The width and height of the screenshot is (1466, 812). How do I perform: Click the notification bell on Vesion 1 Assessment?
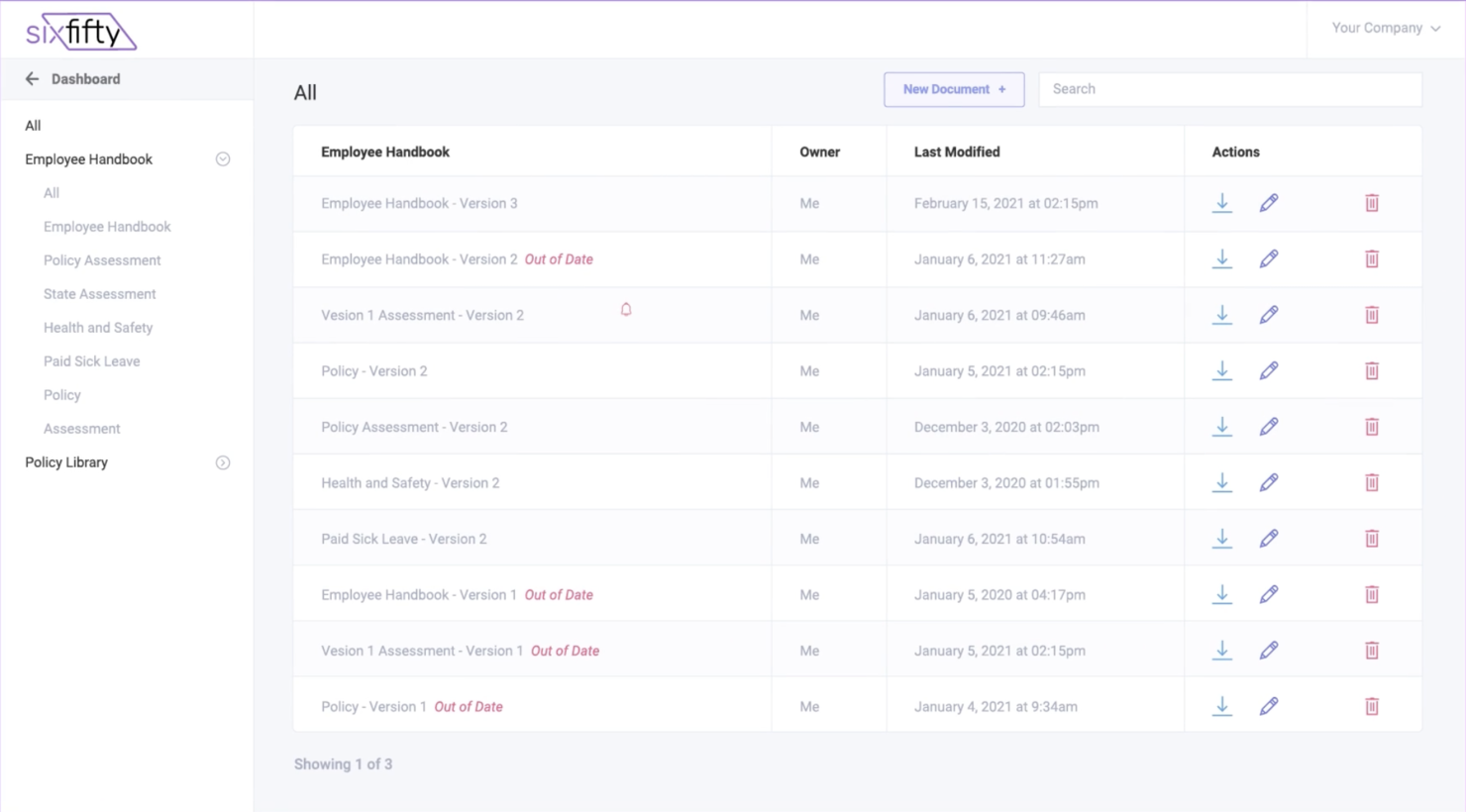tap(626, 309)
